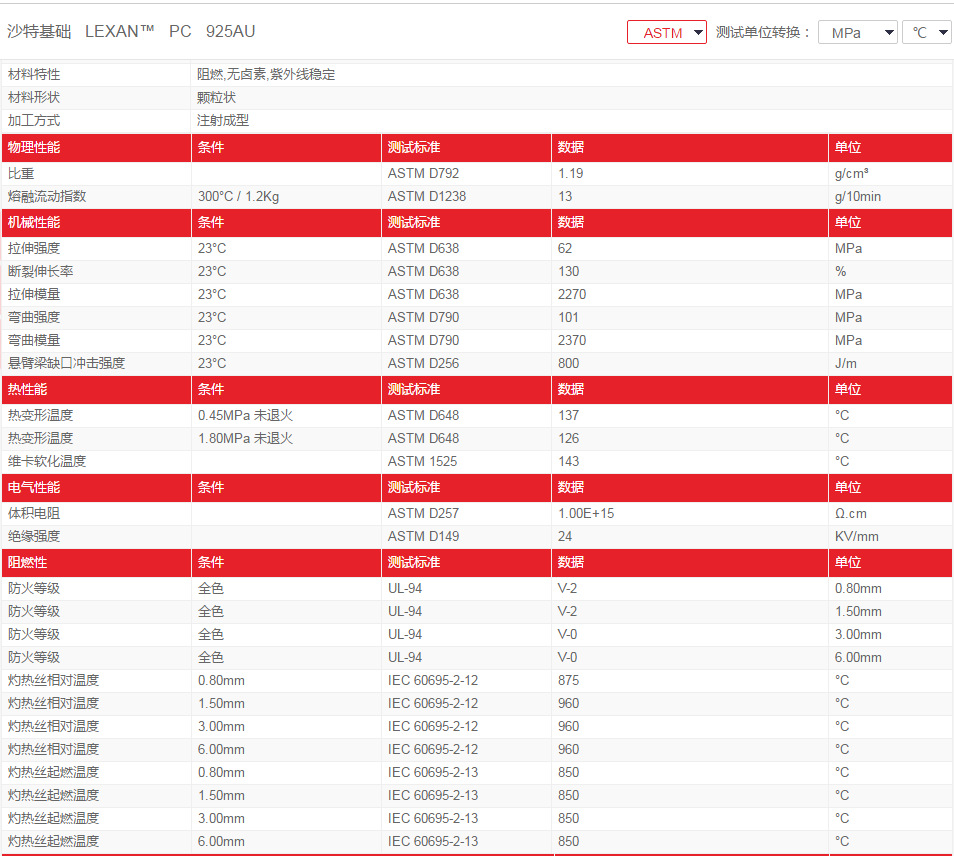Click the ASTM D149 standard cell
This screenshot has height=856, width=954.
pyautogui.click(x=423, y=537)
